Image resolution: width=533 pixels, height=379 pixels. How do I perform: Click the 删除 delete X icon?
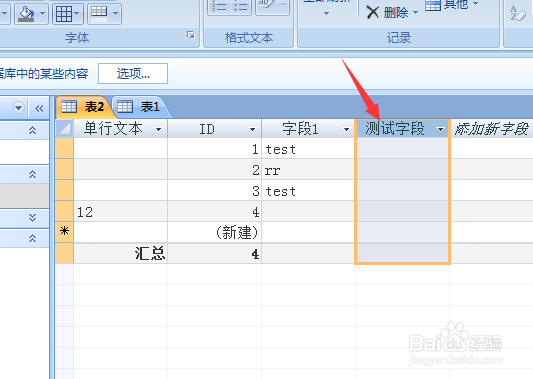pyautogui.click(x=373, y=13)
